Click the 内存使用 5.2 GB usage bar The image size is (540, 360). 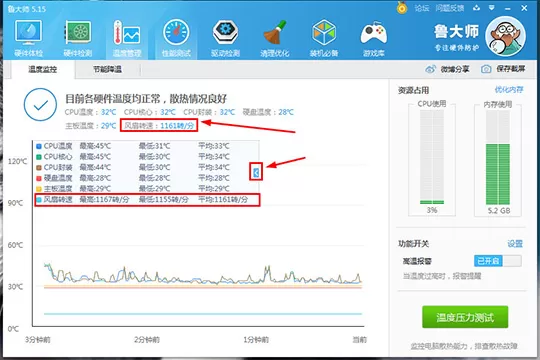pyautogui.click(x=498, y=157)
